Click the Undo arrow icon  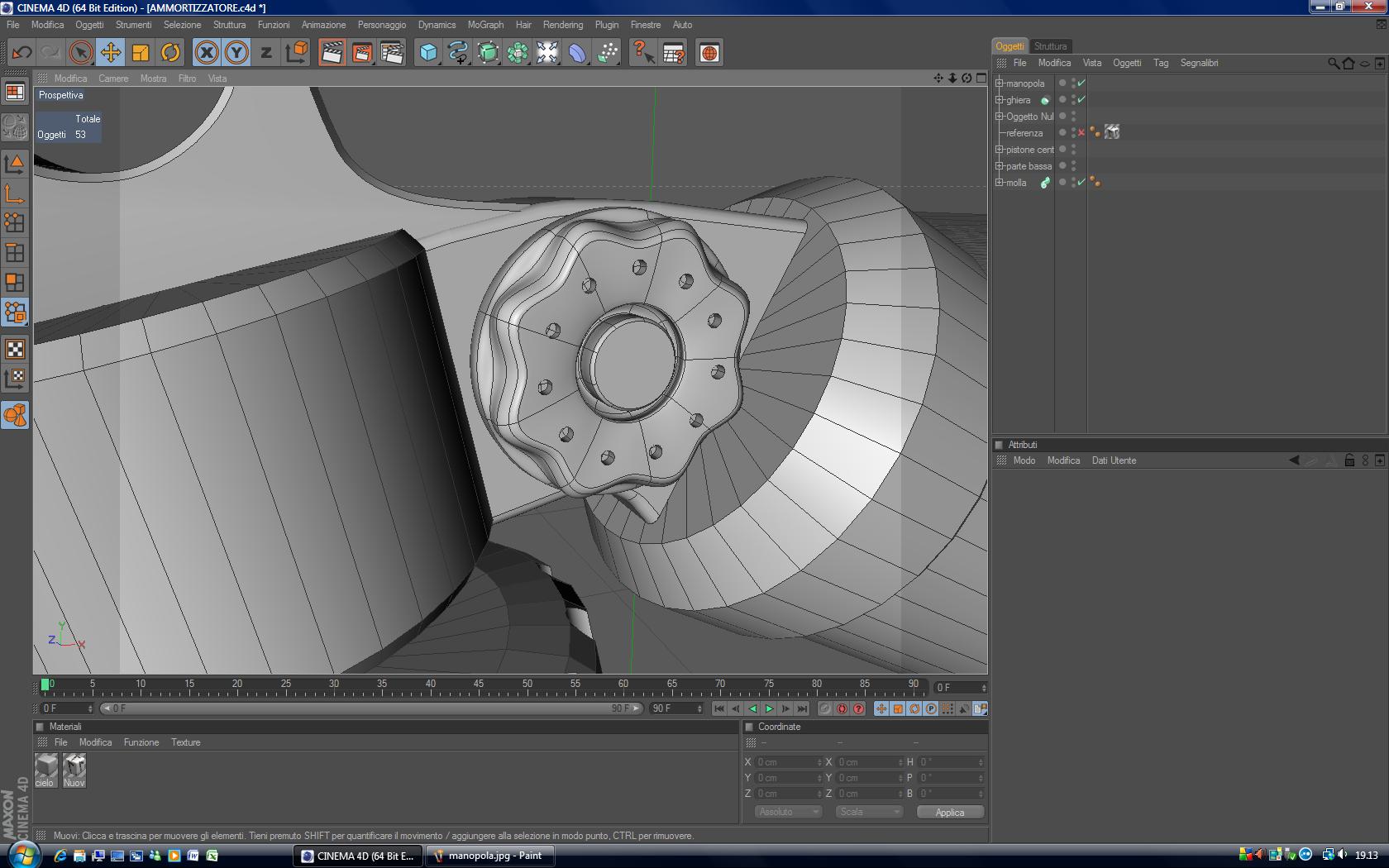(x=21, y=53)
